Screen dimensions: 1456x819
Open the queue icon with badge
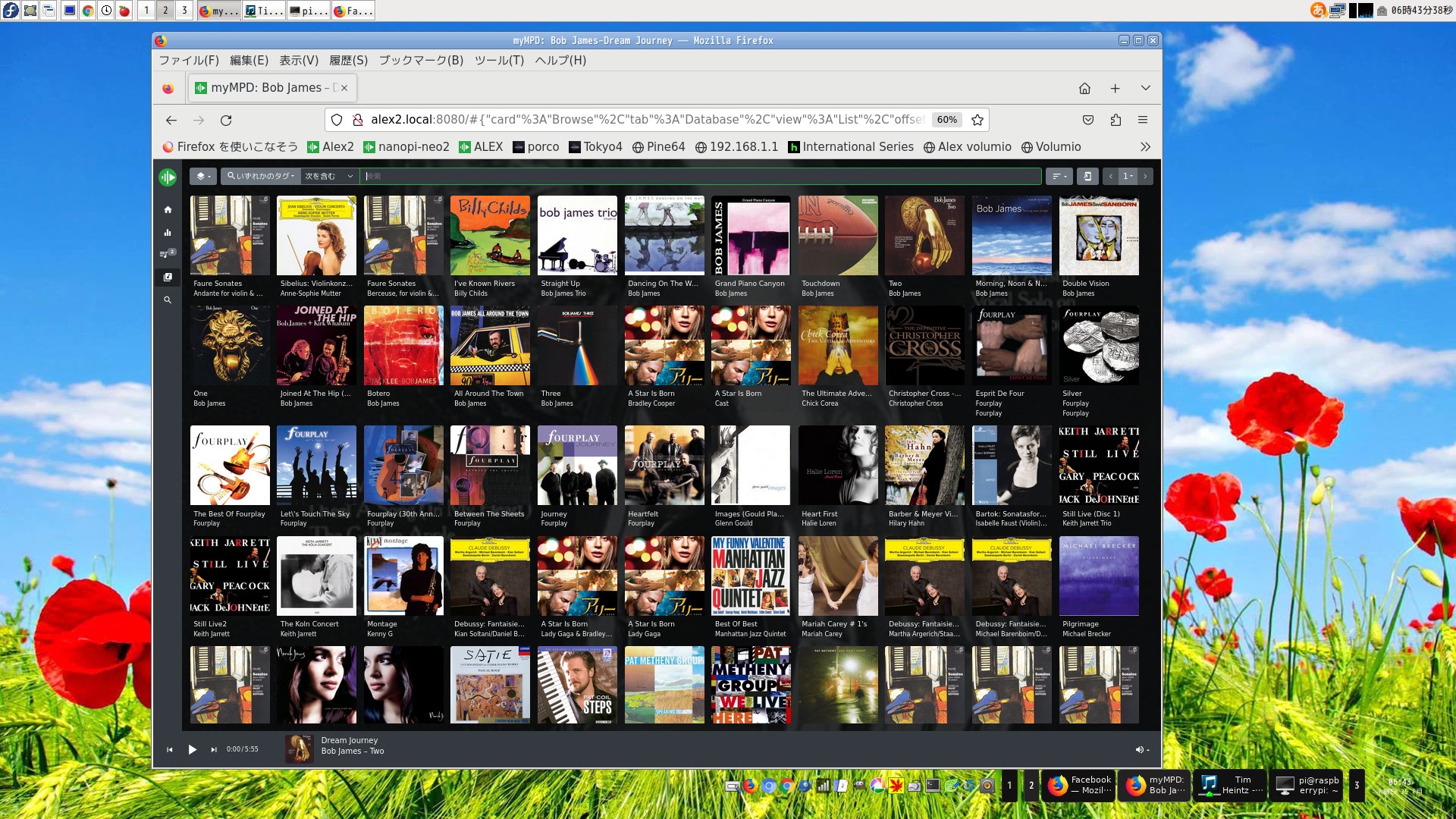coord(166,254)
